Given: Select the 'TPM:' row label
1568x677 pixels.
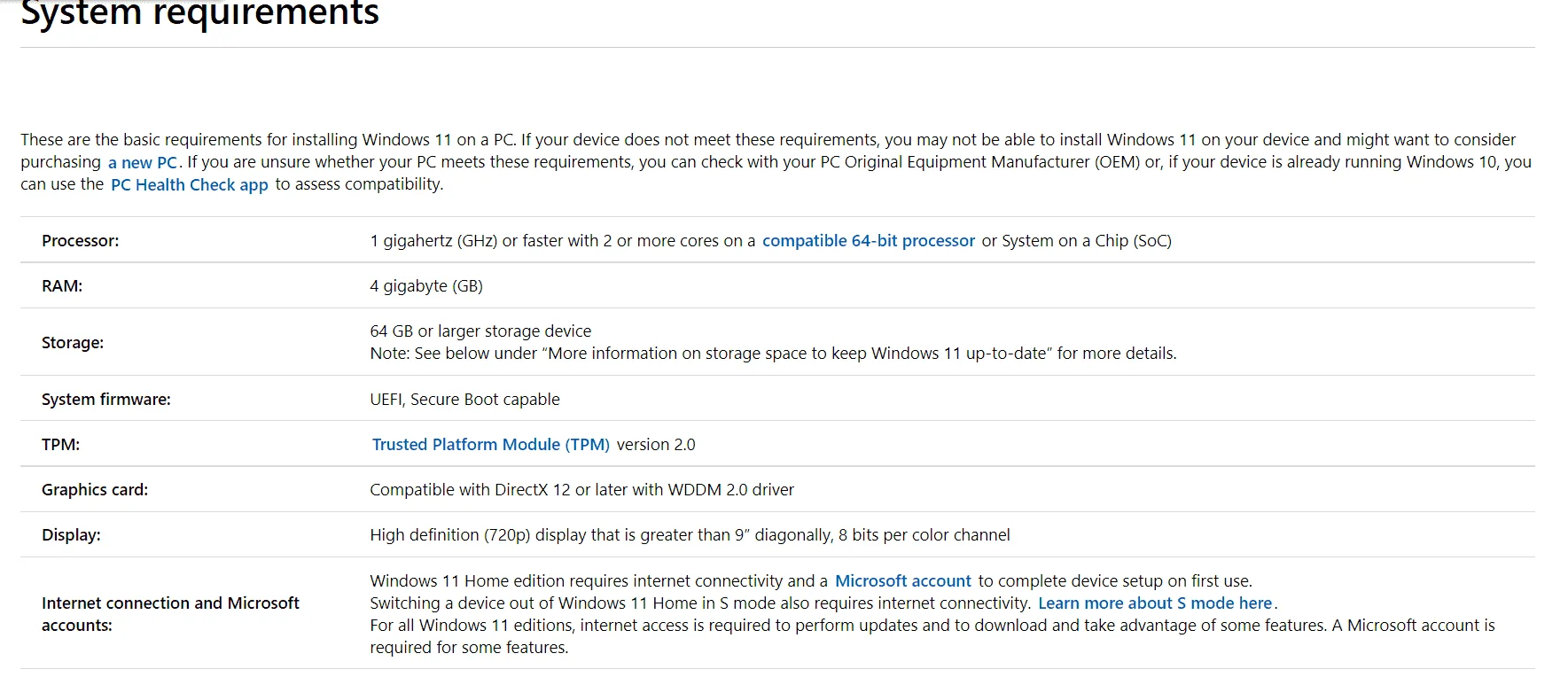Looking at the screenshot, I should (x=60, y=445).
